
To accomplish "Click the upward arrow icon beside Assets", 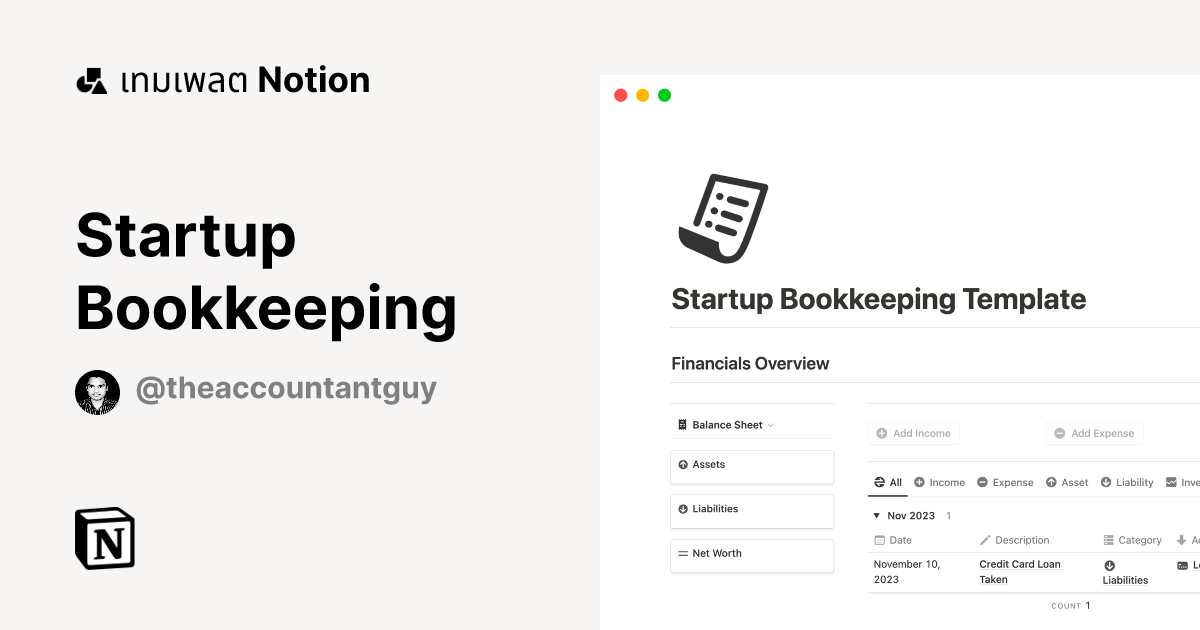I will 685,465.
